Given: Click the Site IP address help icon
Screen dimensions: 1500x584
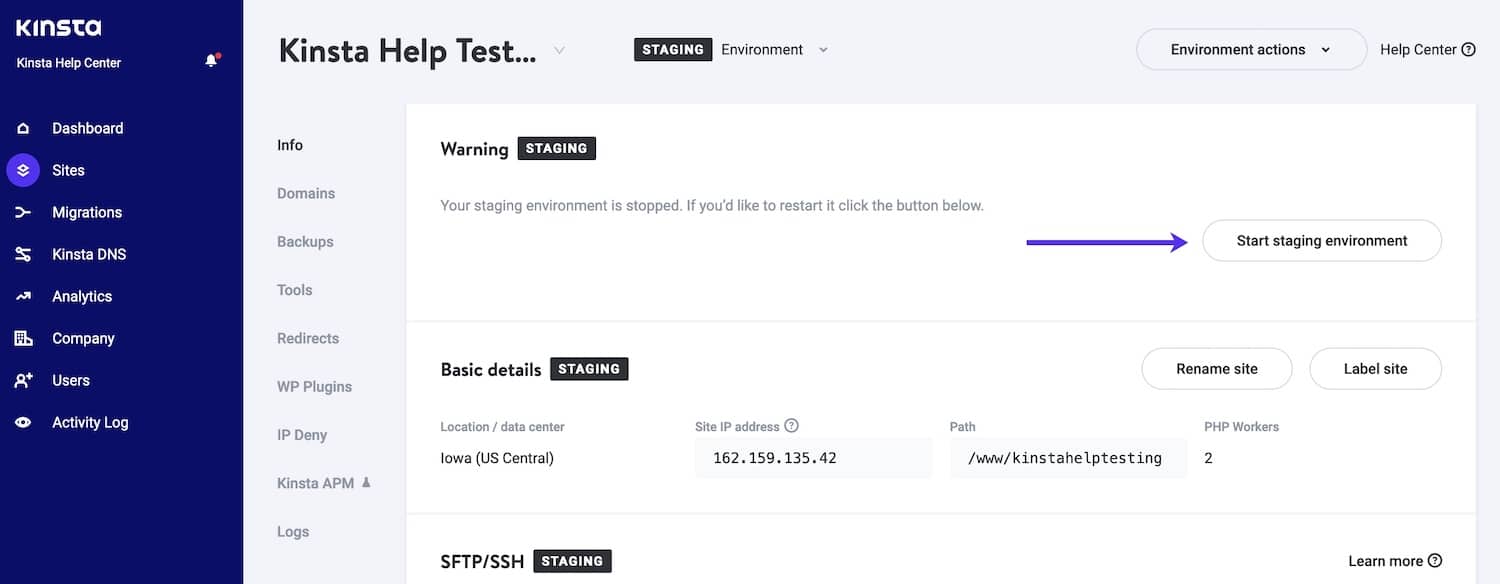Looking at the screenshot, I should pos(792,426).
